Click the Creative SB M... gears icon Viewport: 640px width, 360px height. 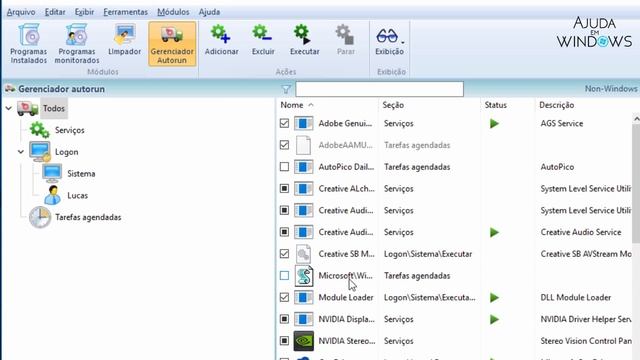point(304,254)
